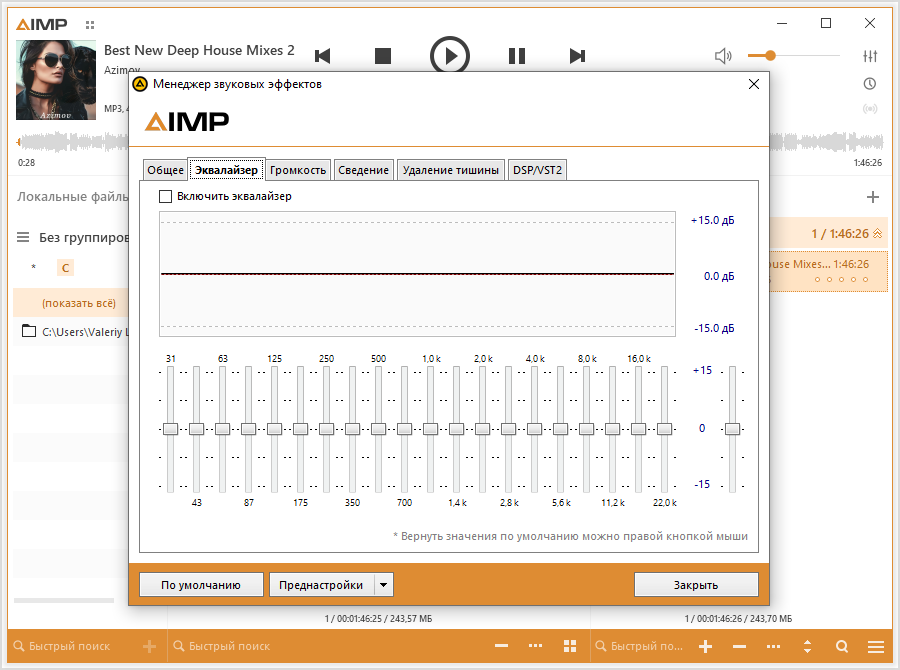Switch to the Сведение tab
This screenshot has width=900, height=670.
pyautogui.click(x=363, y=170)
